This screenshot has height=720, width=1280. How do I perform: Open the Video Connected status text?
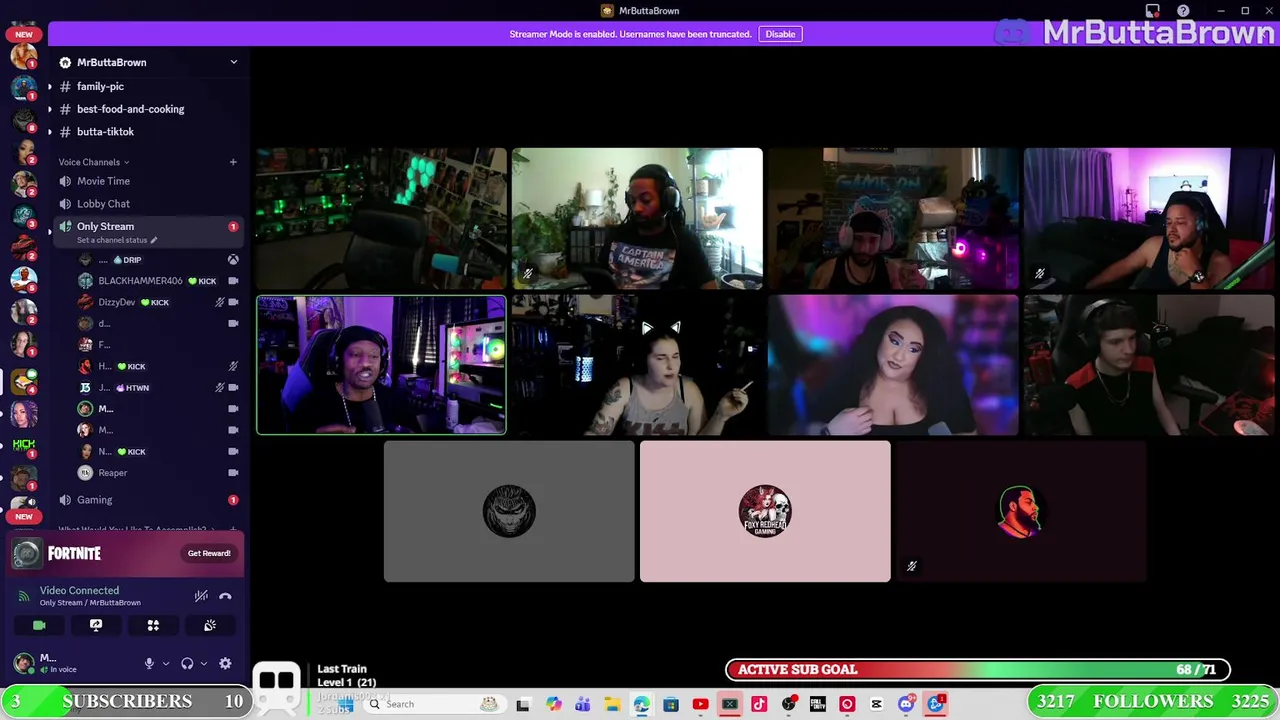point(79,591)
